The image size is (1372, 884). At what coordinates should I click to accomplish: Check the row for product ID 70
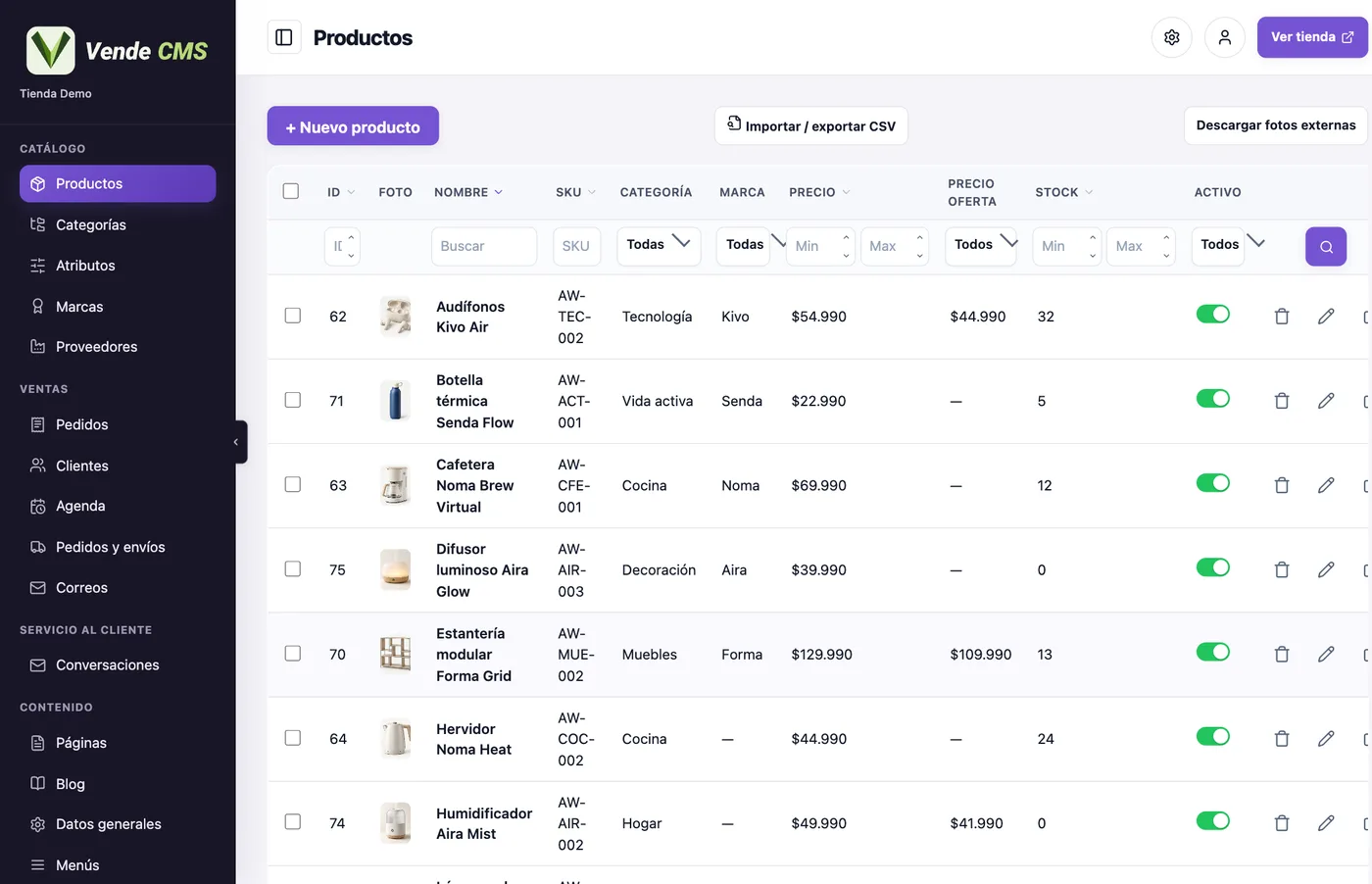pos(293,653)
